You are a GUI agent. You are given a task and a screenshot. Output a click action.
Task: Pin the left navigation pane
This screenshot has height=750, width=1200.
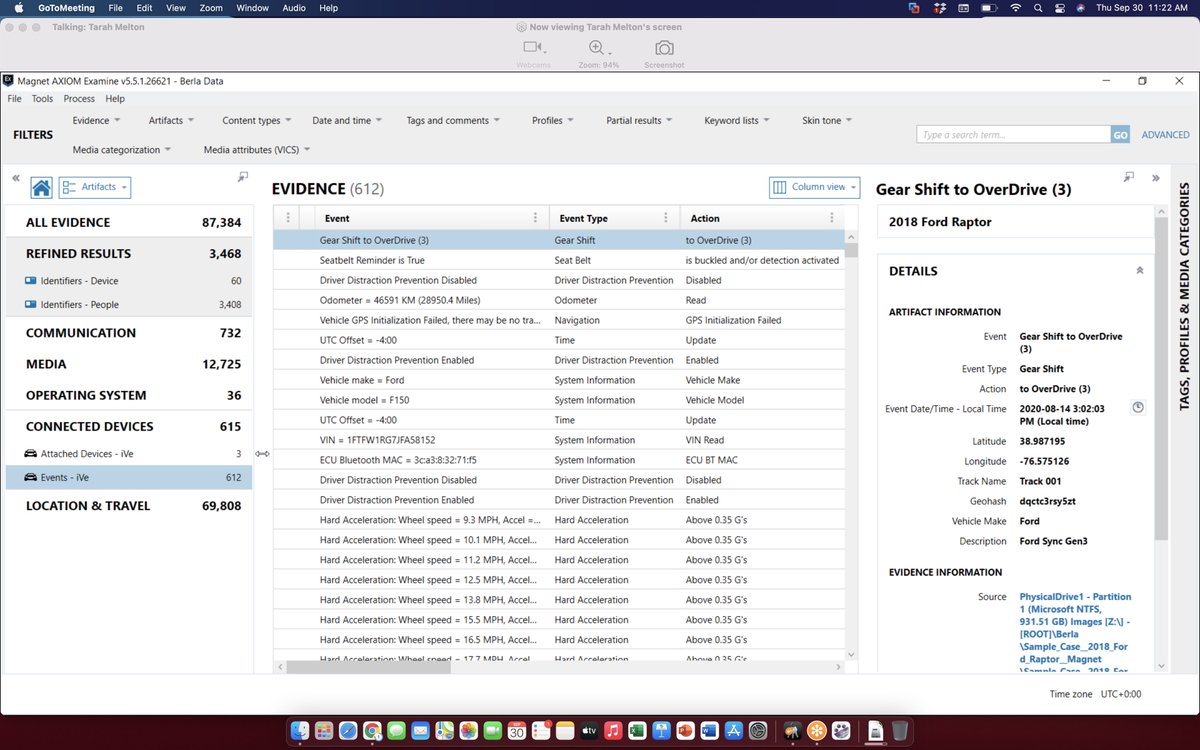(x=243, y=177)
